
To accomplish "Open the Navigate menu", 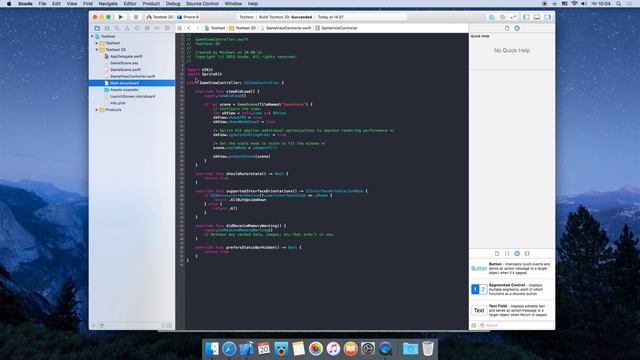I will coord(108,4).
